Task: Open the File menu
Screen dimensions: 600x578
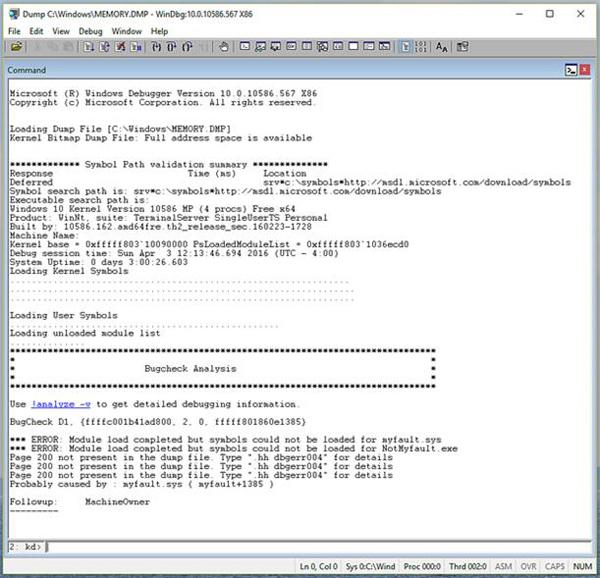Action: coord(14,31)
